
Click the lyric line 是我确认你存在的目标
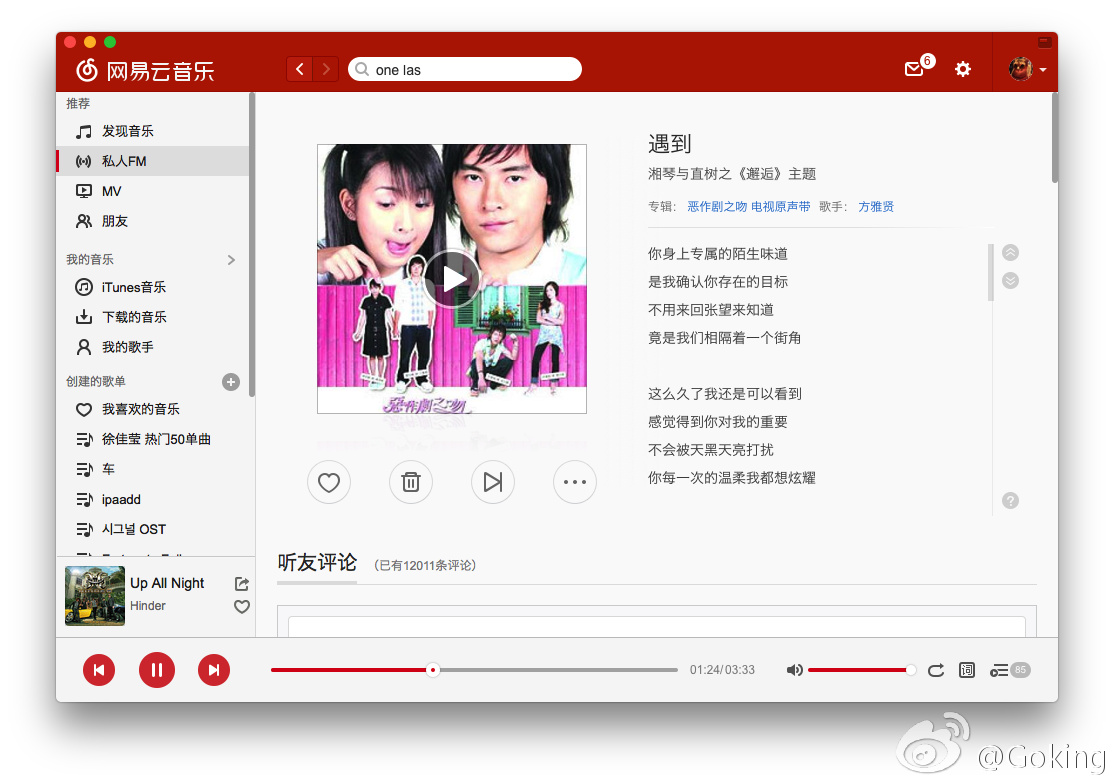coord(718,282)
